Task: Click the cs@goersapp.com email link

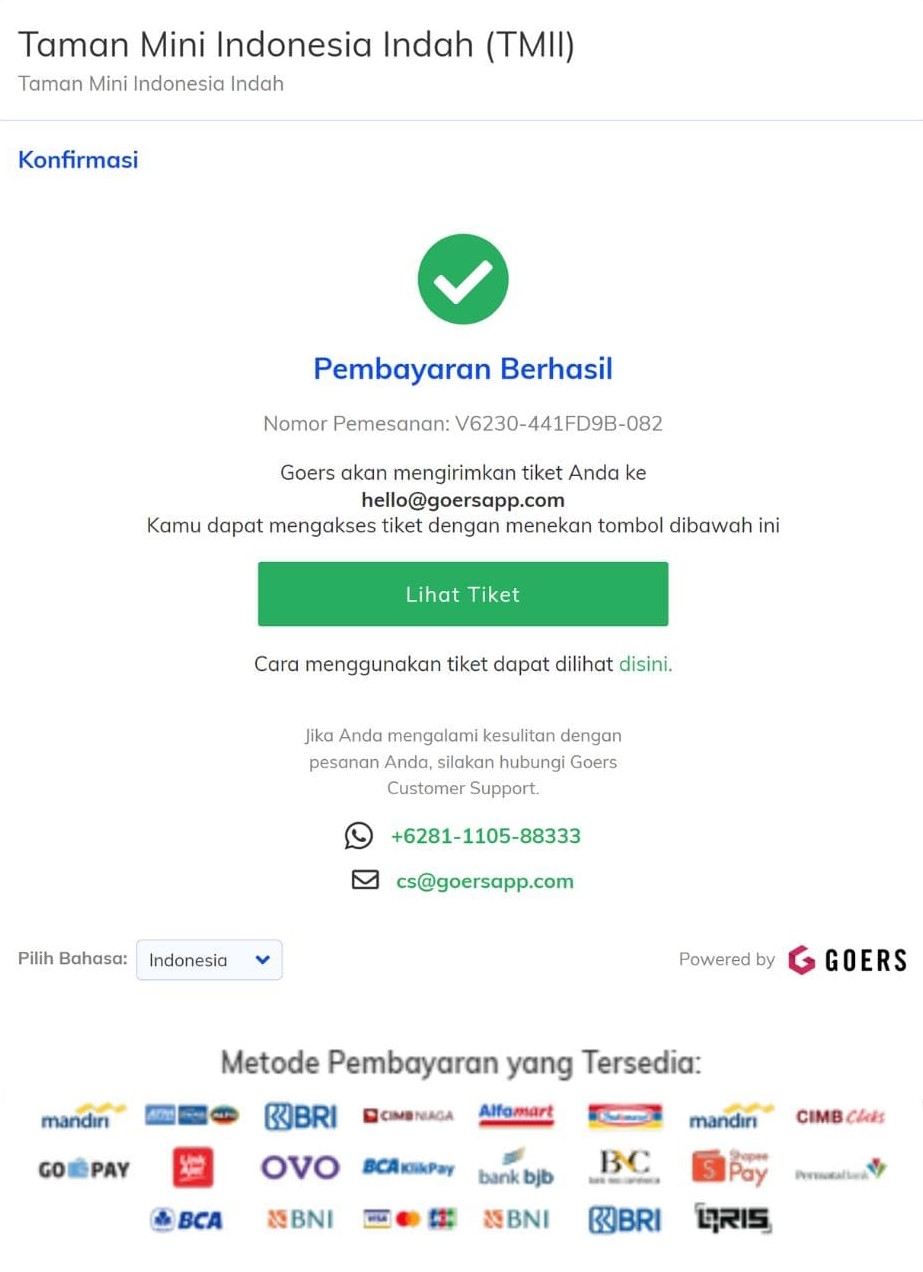Action: (484, 881)
